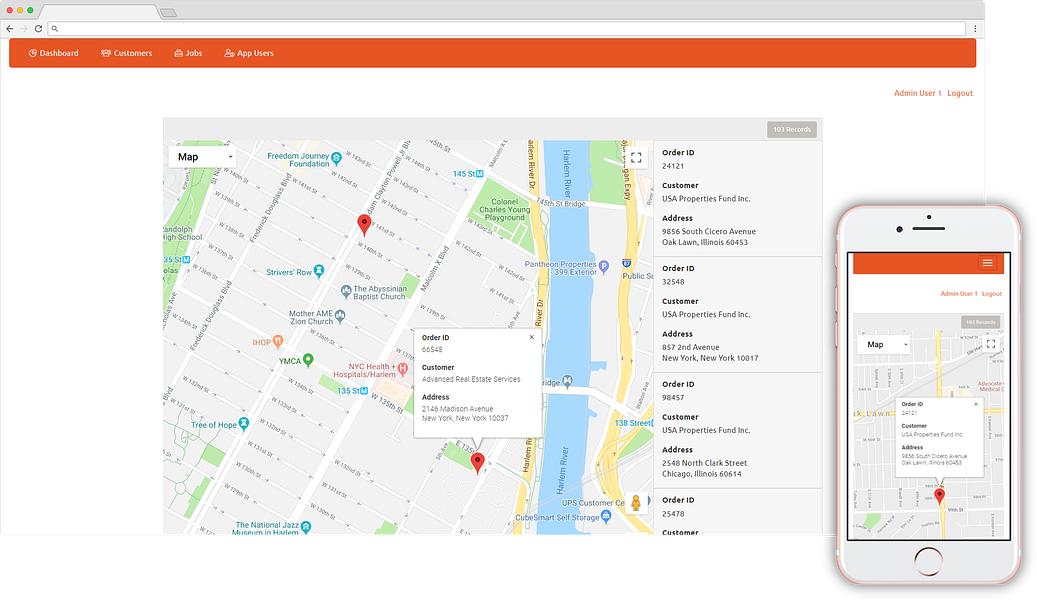Click 2146 Madison Avenue in the popup
Viewport: 1037px width, 600px height.
click(458, 409)
